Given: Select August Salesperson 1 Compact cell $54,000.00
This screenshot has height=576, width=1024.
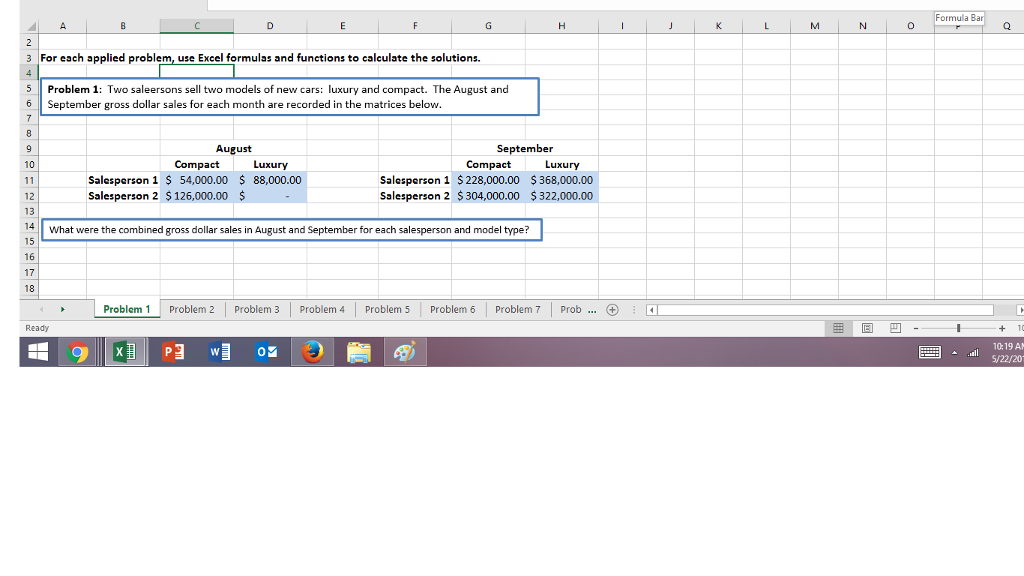Looking at the screenshot, I should (197, 180).
